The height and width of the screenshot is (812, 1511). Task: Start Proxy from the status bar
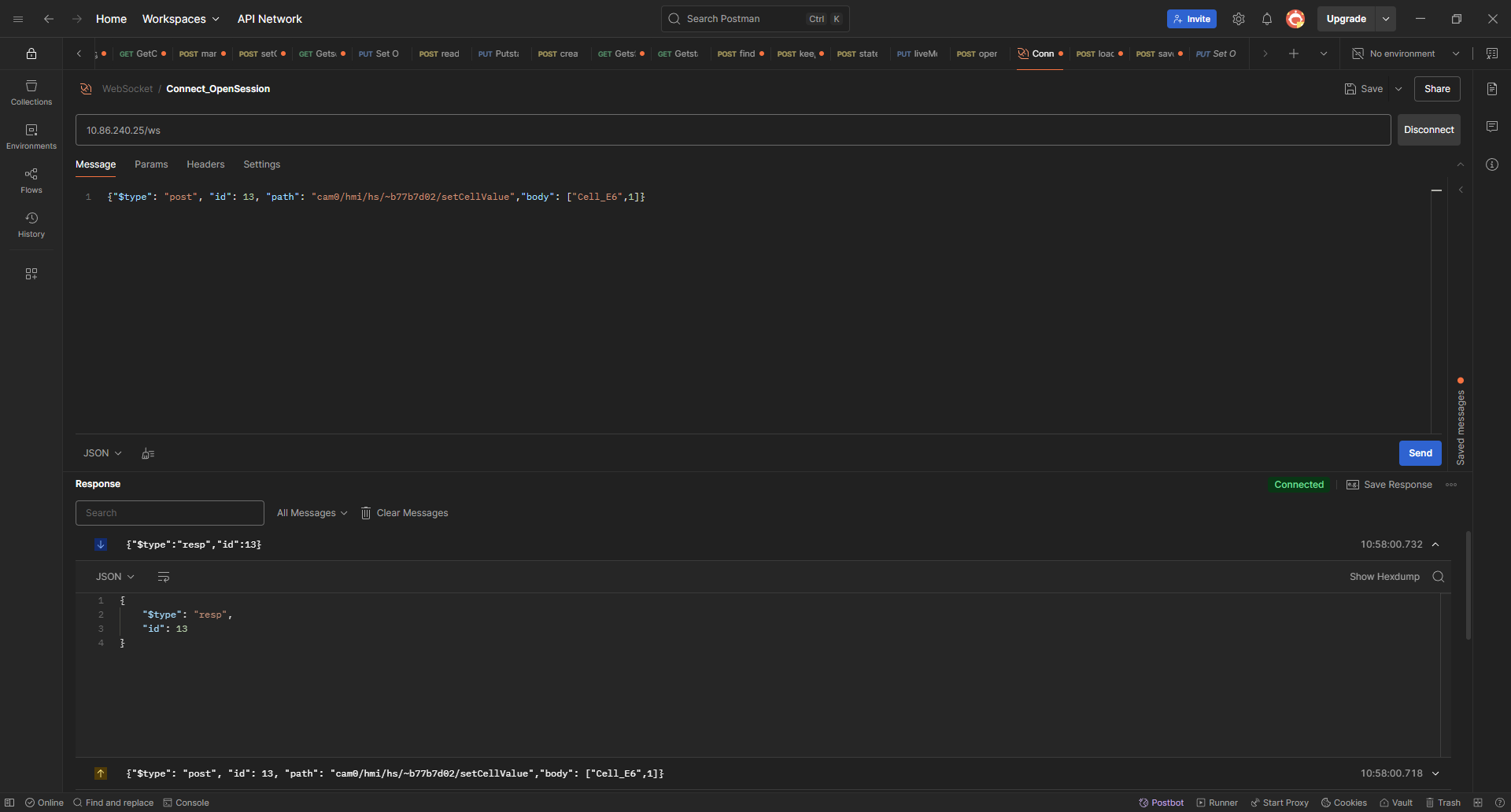coord(1280,803)
